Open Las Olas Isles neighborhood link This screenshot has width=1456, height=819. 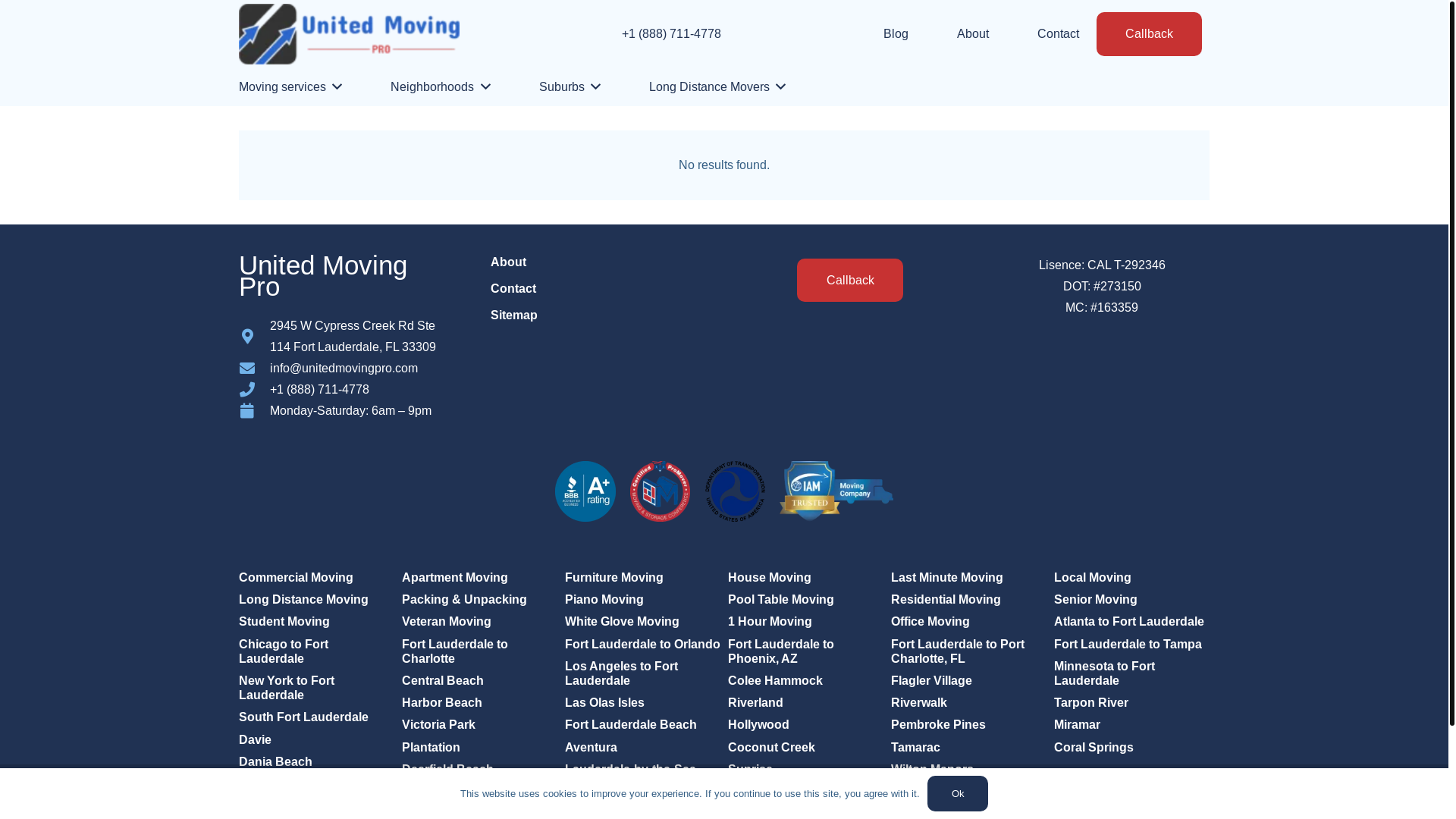pos(604,703)
